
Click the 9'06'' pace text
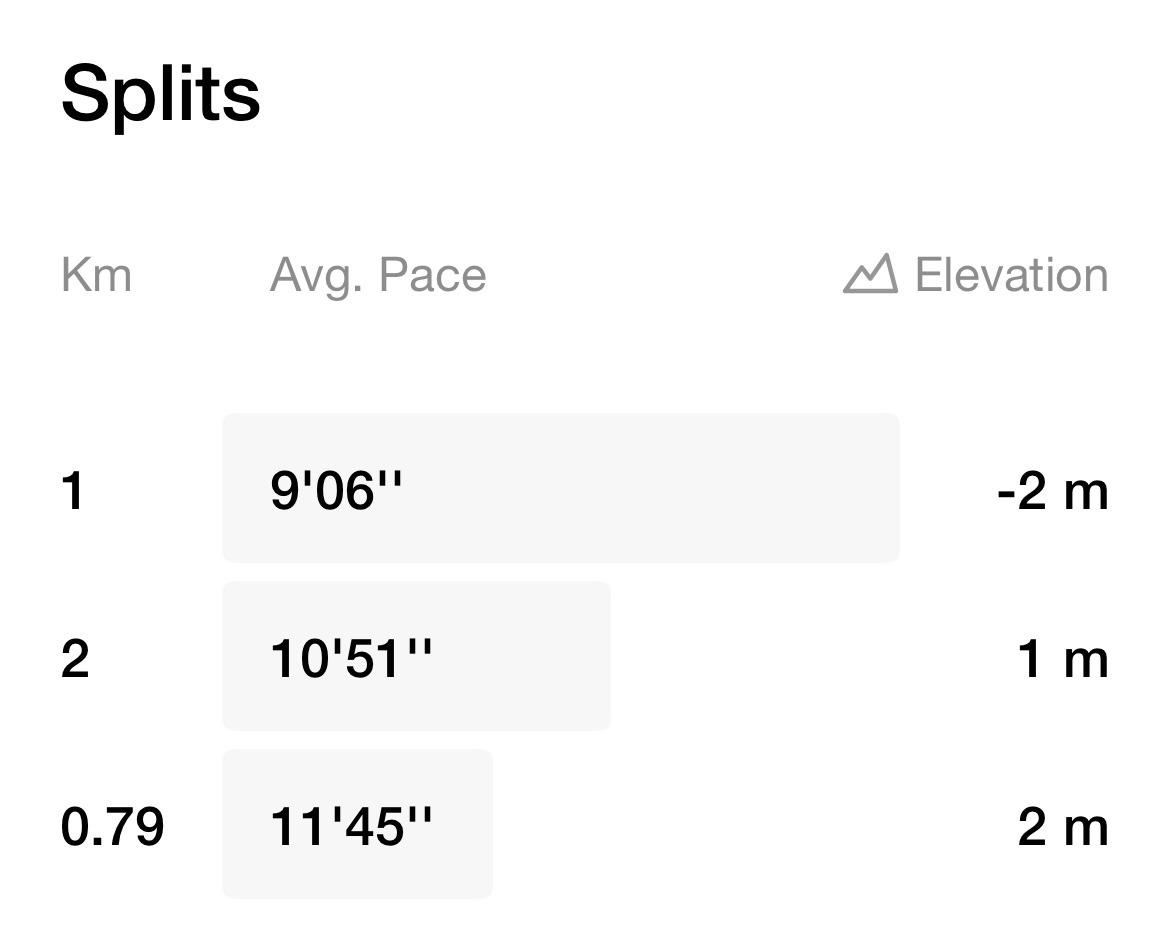[336, 491]
